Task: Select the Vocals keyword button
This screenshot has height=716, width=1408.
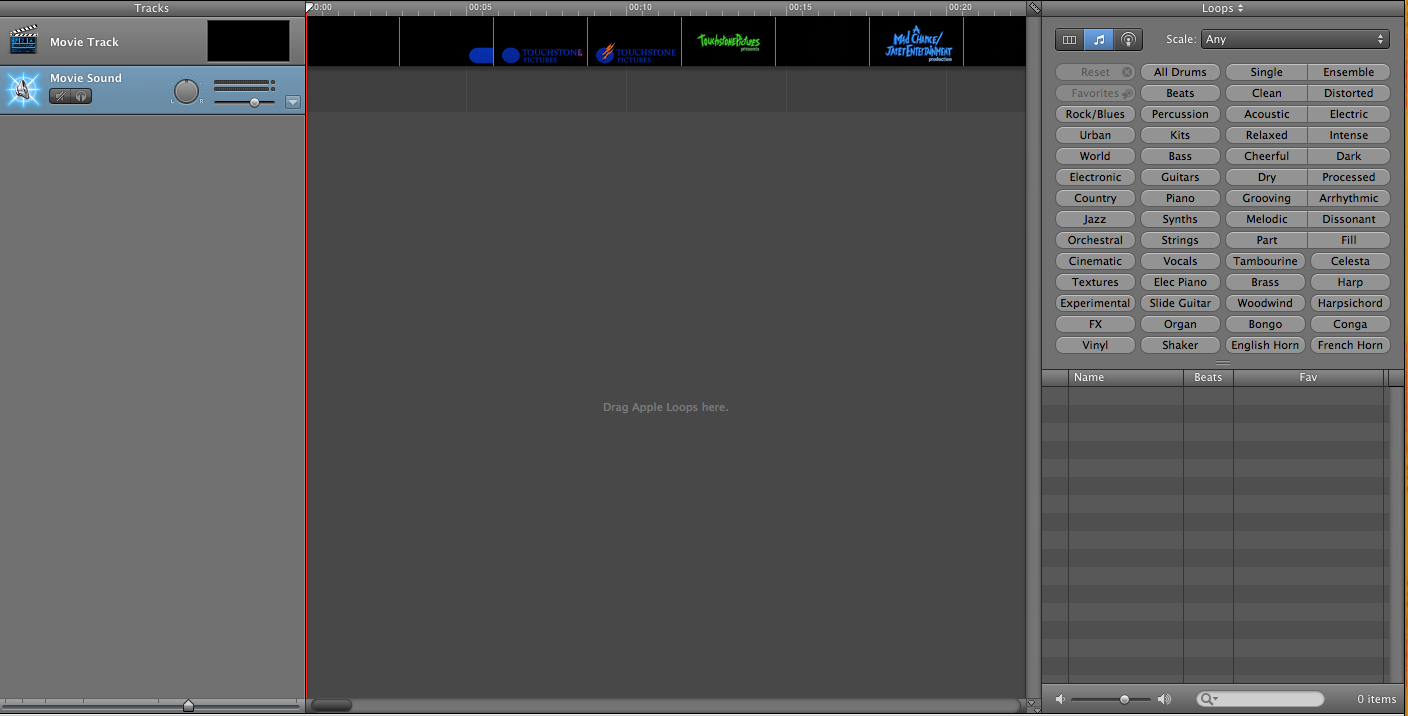Action: point(1180,261)
